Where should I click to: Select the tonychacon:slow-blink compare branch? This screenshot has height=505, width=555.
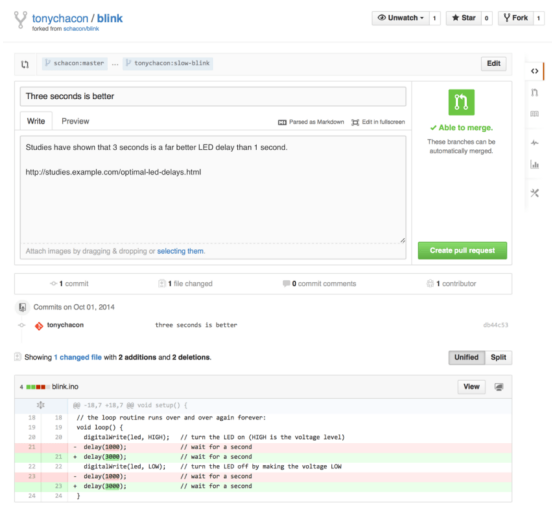(168, 63)
